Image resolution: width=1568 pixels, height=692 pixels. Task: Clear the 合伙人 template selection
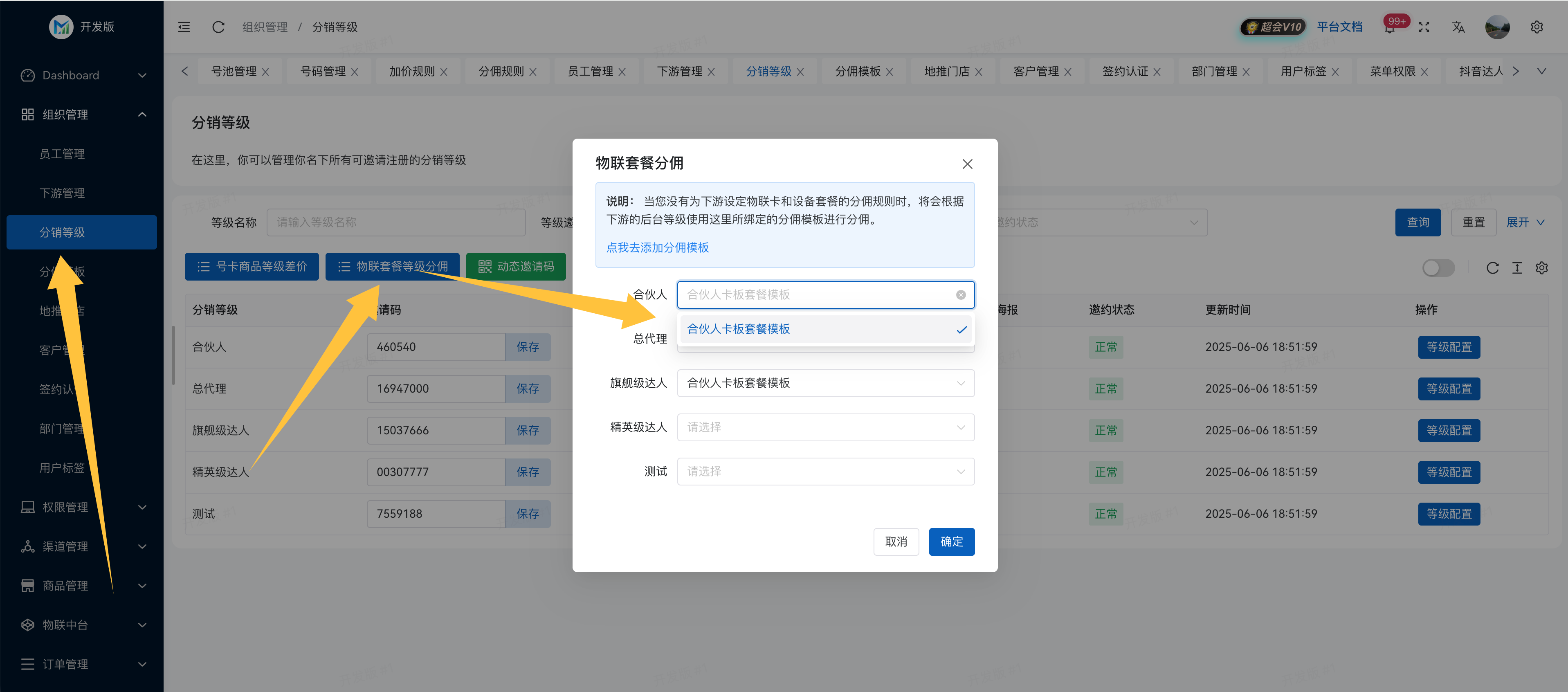tap(961, 294)
